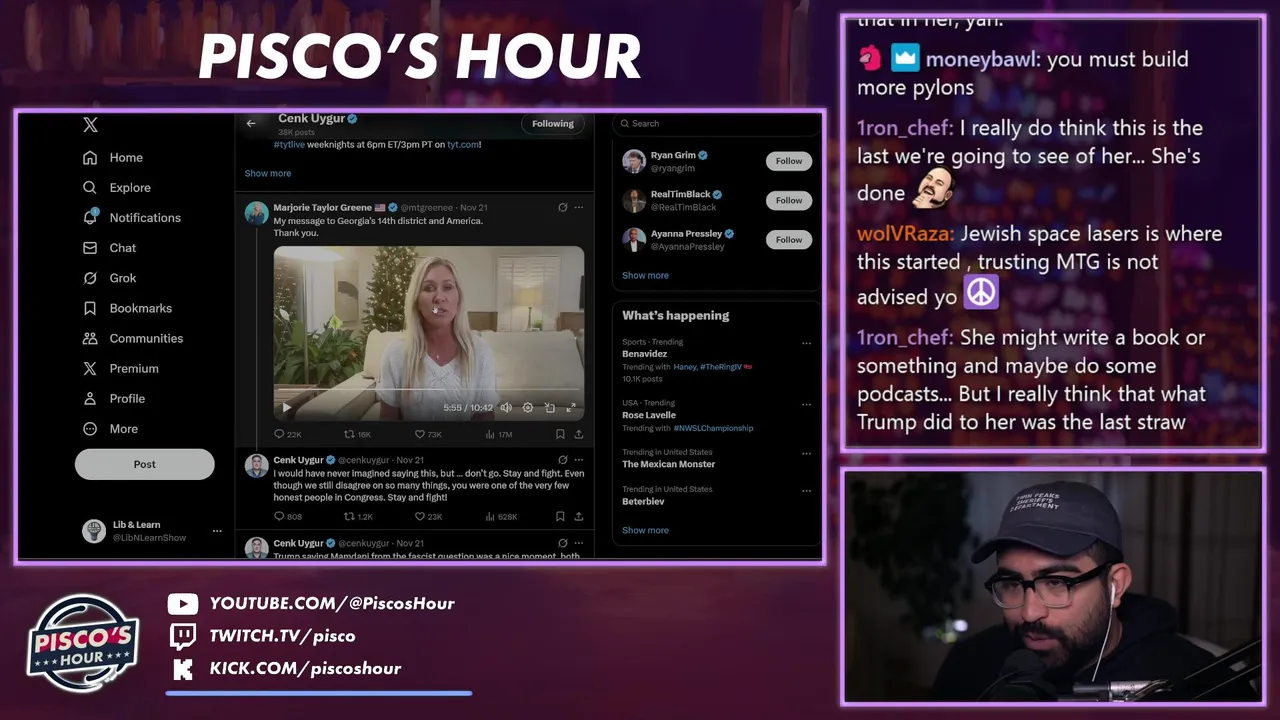The height and width of the screenshot is (720, 1280).
Task: Open the tyt.com link
Action: pyautogui.click(x=463, y=144)
